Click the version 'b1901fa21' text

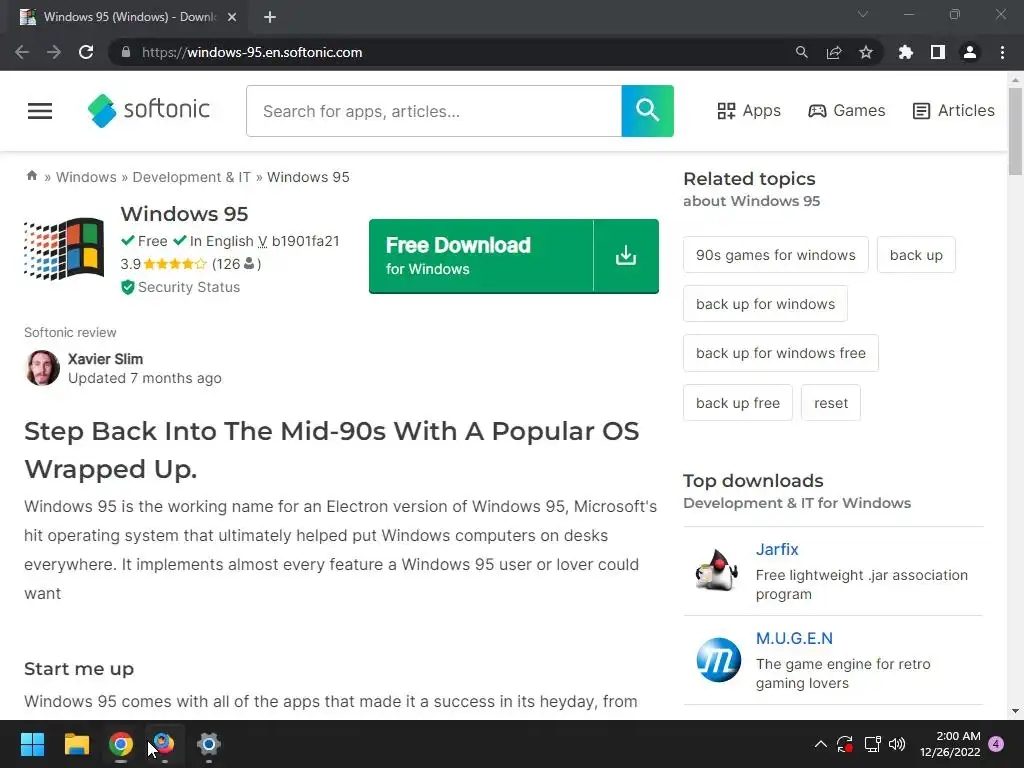306,241
